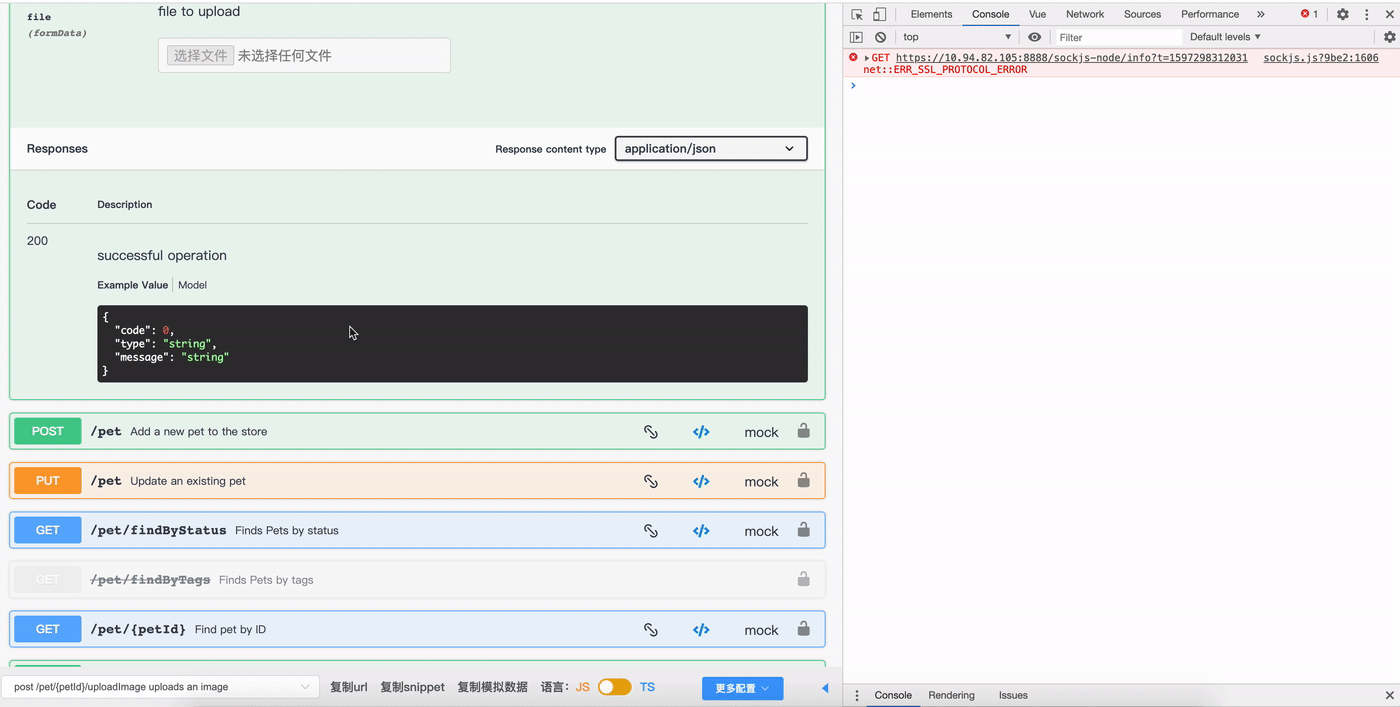
Task: Click the 复制url button
Action: click(x=349, y=687)
